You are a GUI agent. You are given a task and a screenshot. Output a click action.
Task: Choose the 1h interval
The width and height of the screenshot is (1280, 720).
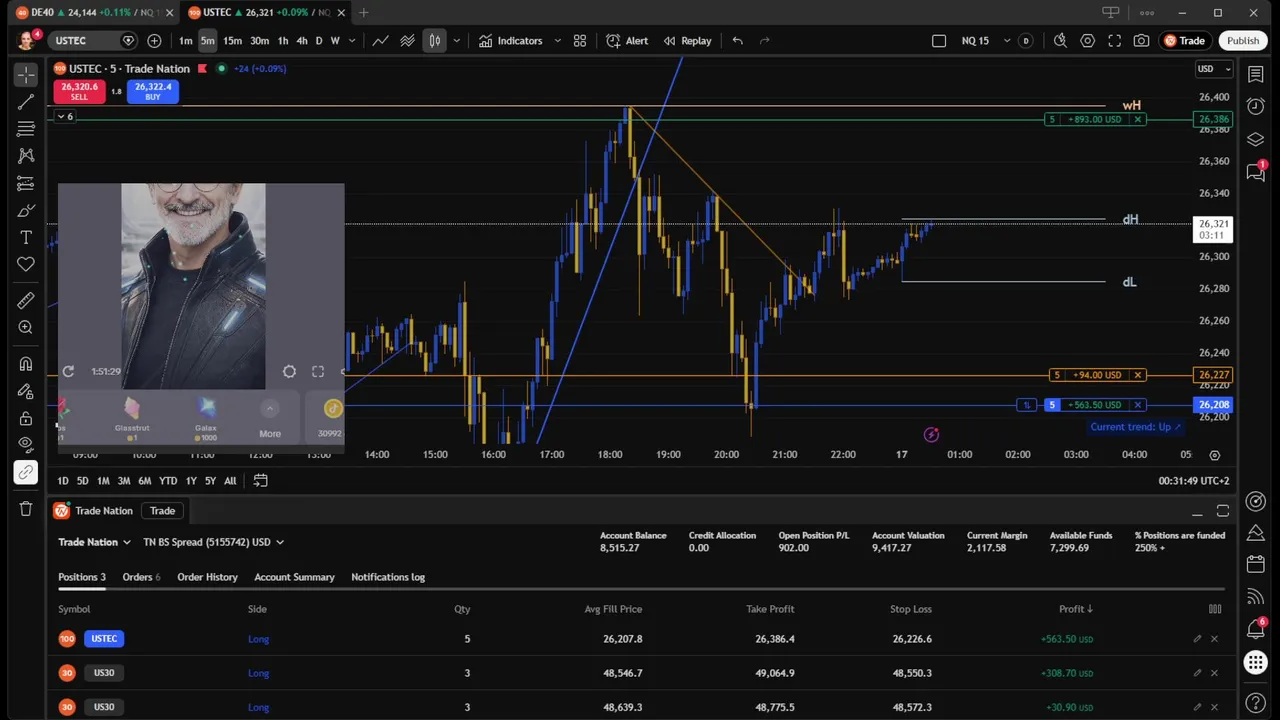pyautogui.click(x=283, y=41)
